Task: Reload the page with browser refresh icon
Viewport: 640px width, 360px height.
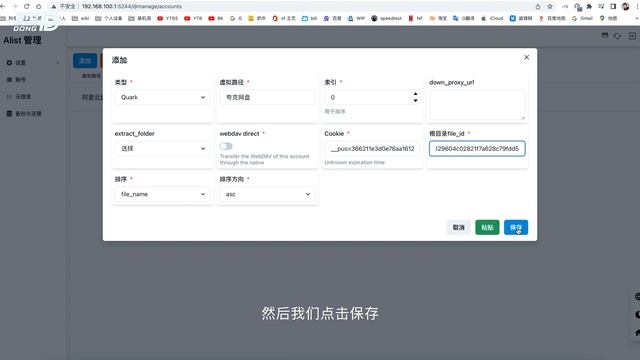Action: click(x=27, y=7)
